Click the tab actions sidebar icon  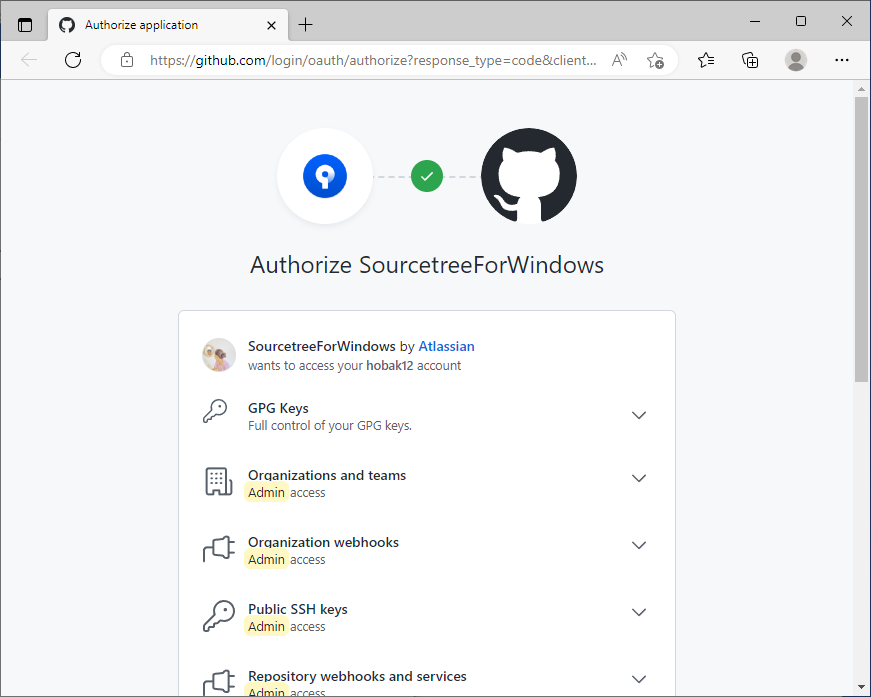click(x=25, y=25)
